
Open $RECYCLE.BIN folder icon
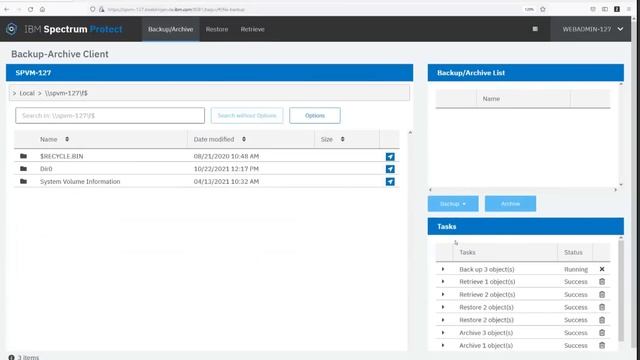pos(23,156)
